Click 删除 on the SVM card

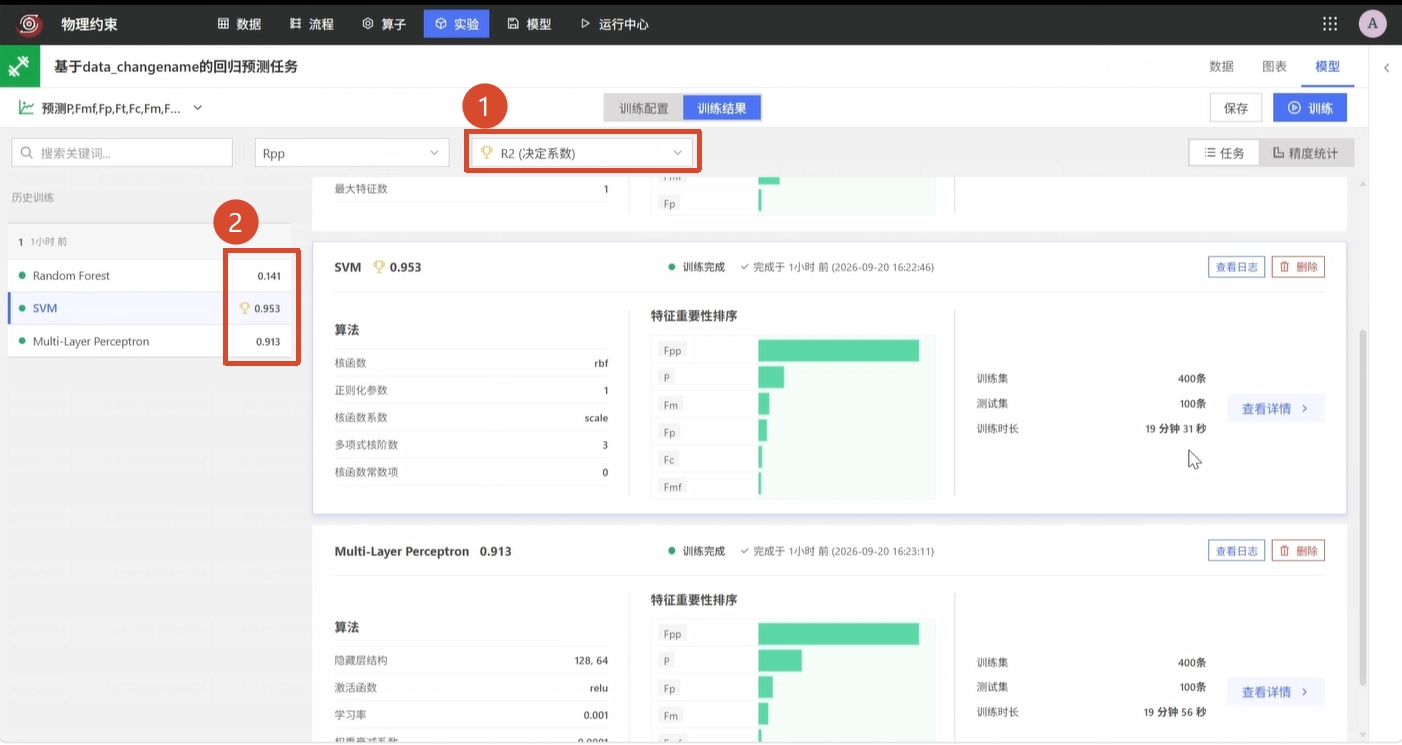click(1298, 267)
